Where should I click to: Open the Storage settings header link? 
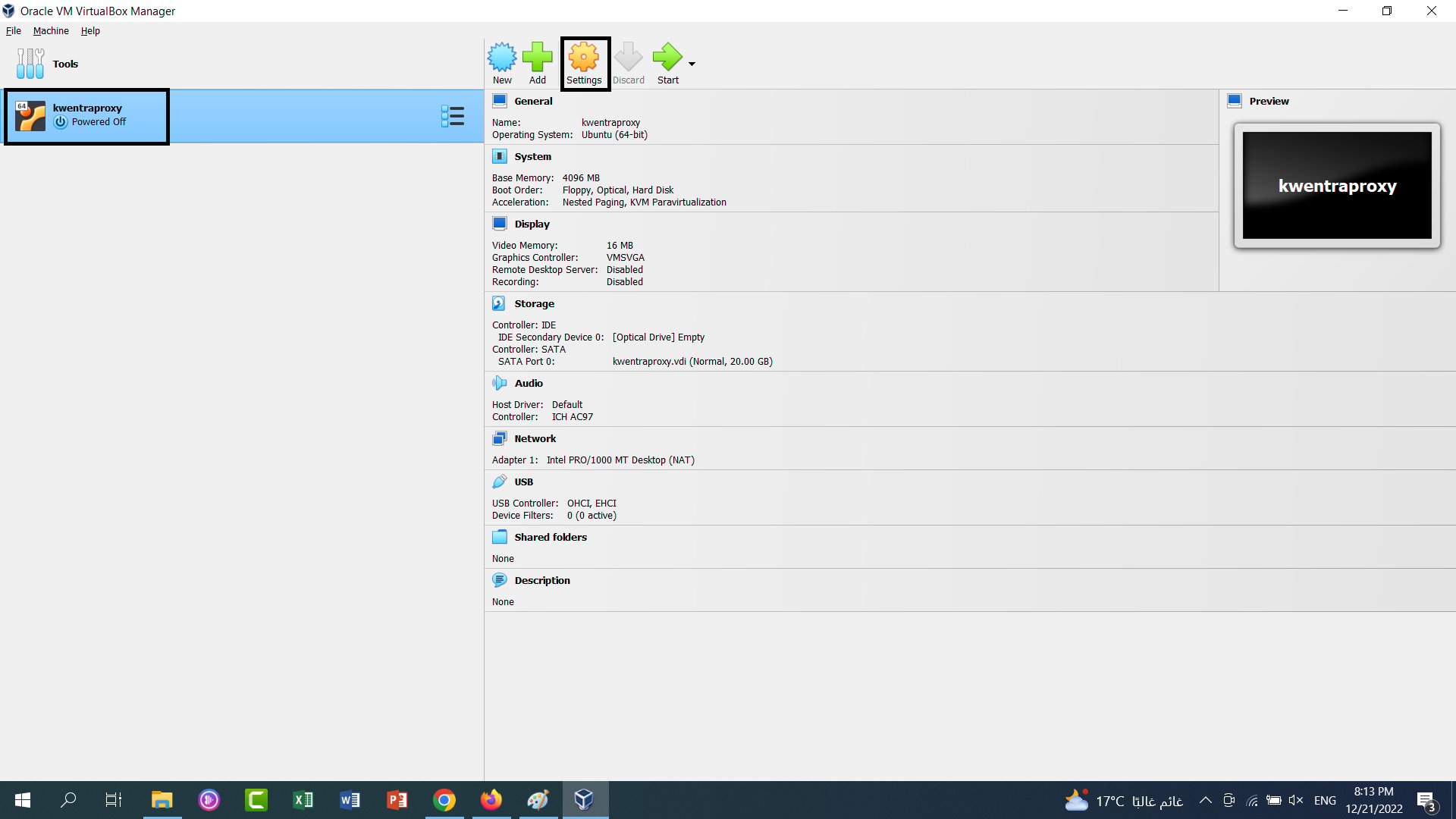535,303
